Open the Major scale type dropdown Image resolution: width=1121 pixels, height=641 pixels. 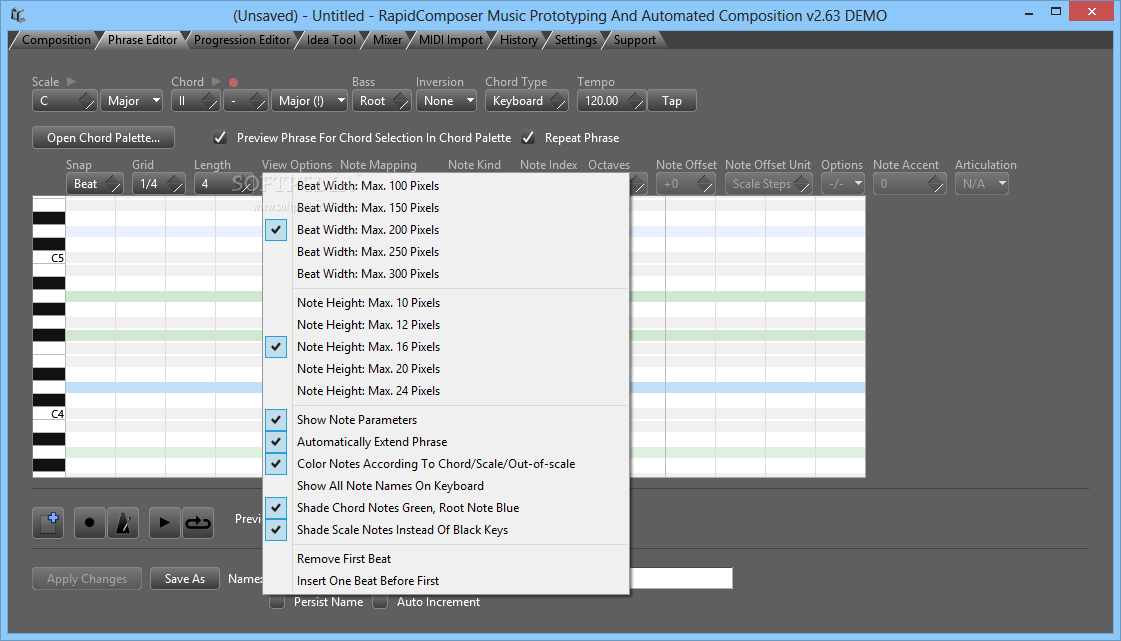[x=132, y=101]
